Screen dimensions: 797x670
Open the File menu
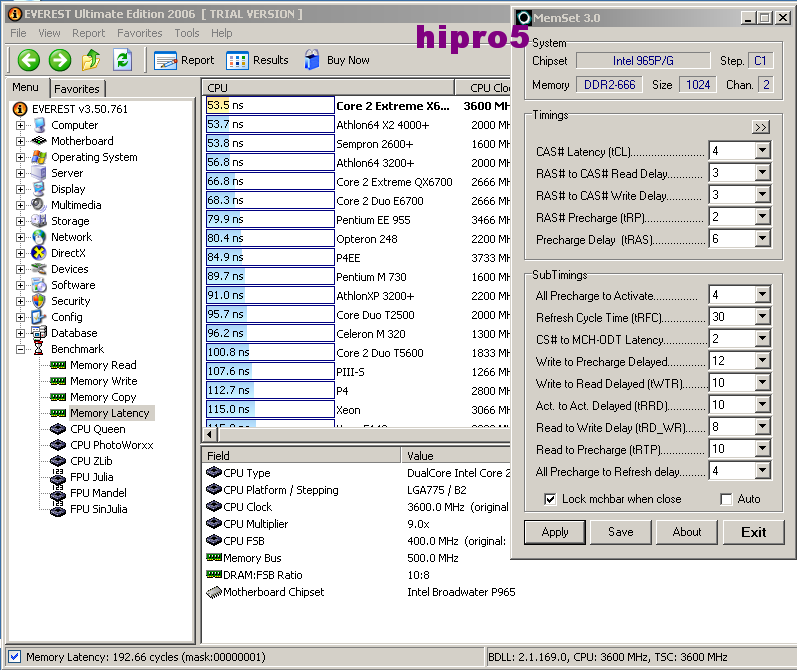[18, 33]
